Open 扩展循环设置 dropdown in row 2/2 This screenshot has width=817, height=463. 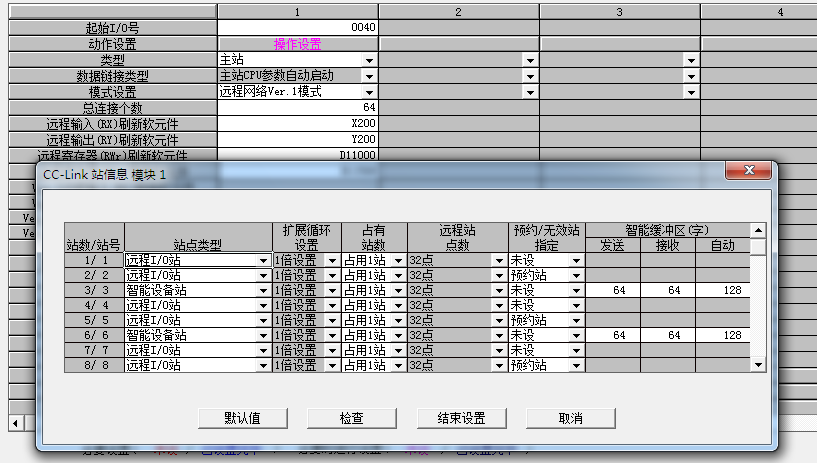click(332, 275)
